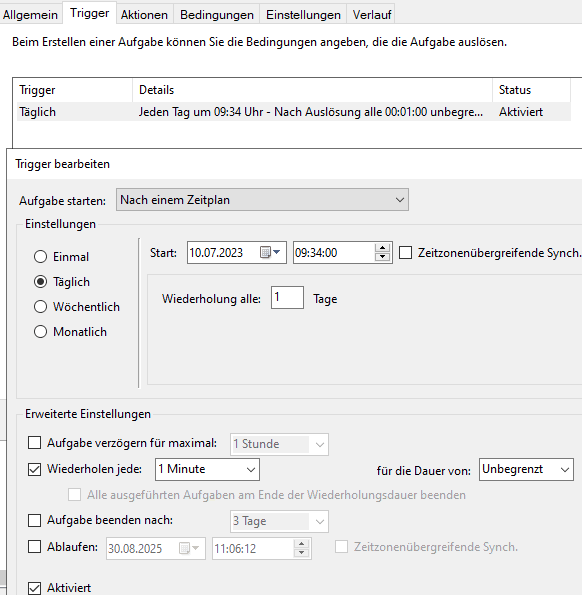582x595 pixels.
Task: Switch to the Verlauf tab
Action: pyautogui.click(x=371, y=15)
